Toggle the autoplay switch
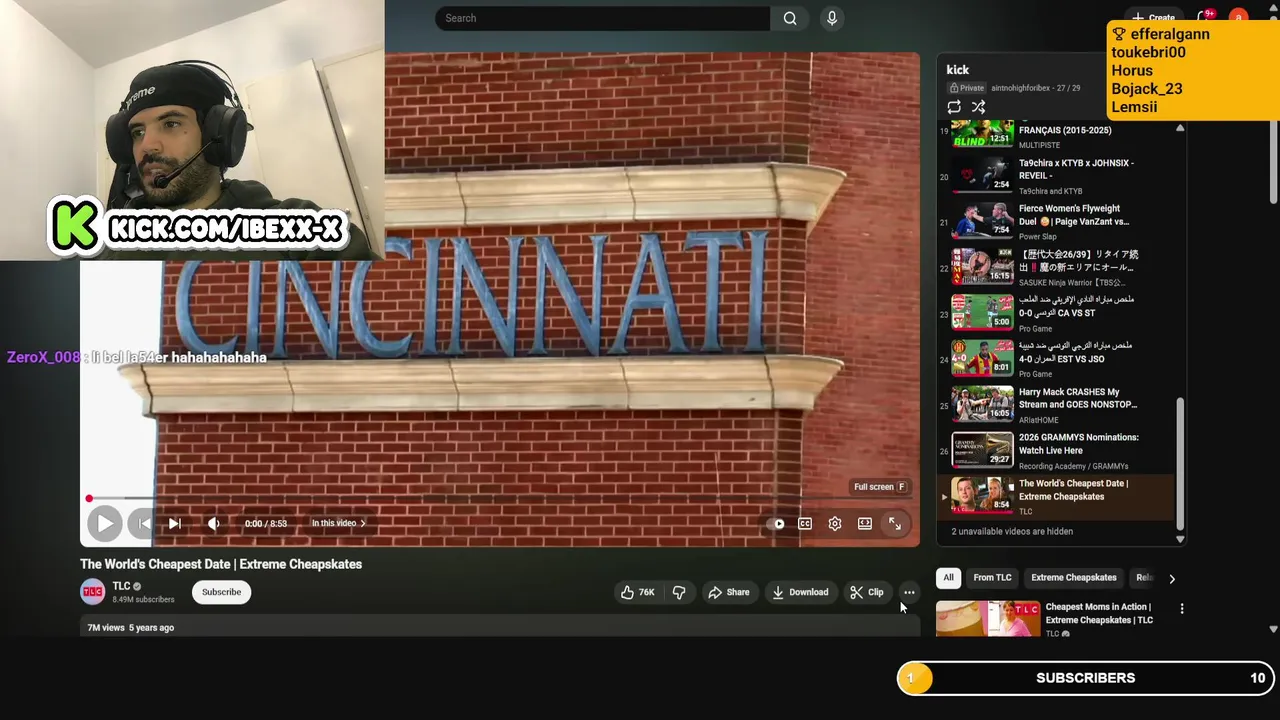Image resolution: width=1280 pixels, height=720 pixels. (775, 523)
